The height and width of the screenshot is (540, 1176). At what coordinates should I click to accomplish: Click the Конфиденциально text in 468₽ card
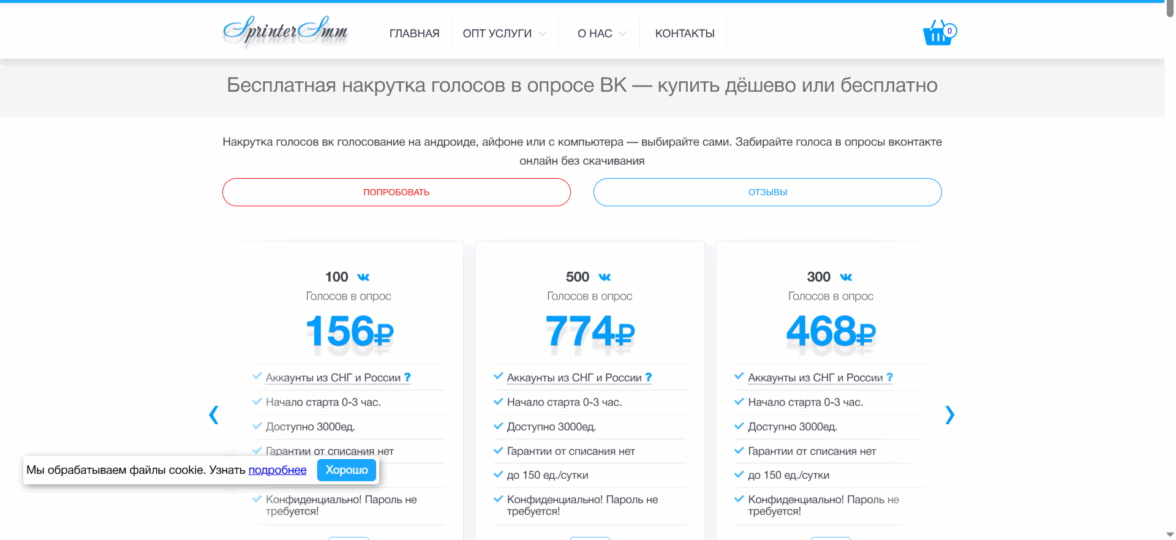(x=824, y=506)
